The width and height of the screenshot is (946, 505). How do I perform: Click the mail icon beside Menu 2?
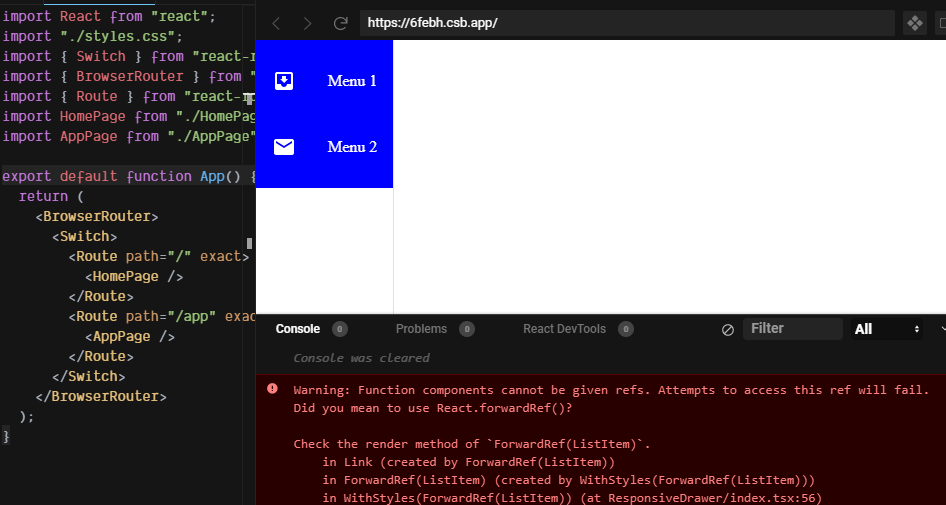(x=284, y=147)
